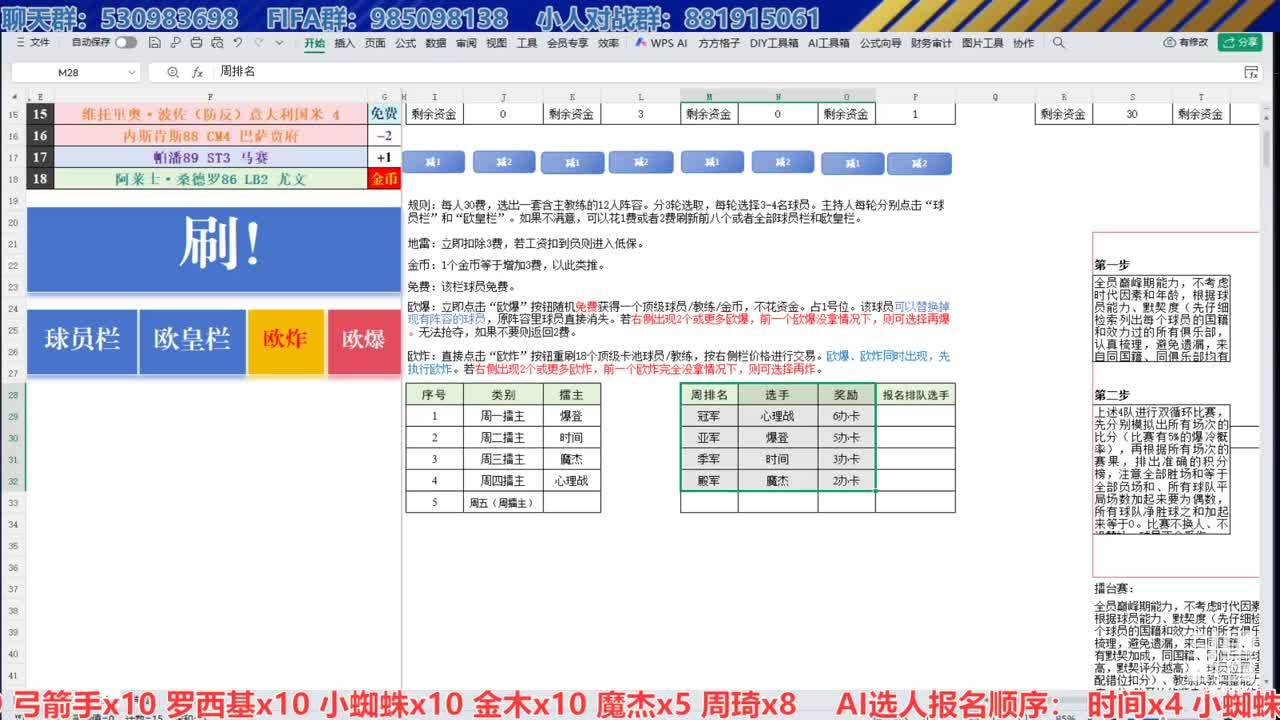Expand the Name Box dropdown for M28
Image resolution: width=1280 pixels, height=720 pixels.
pyautogui.click(x=132, y=73)
